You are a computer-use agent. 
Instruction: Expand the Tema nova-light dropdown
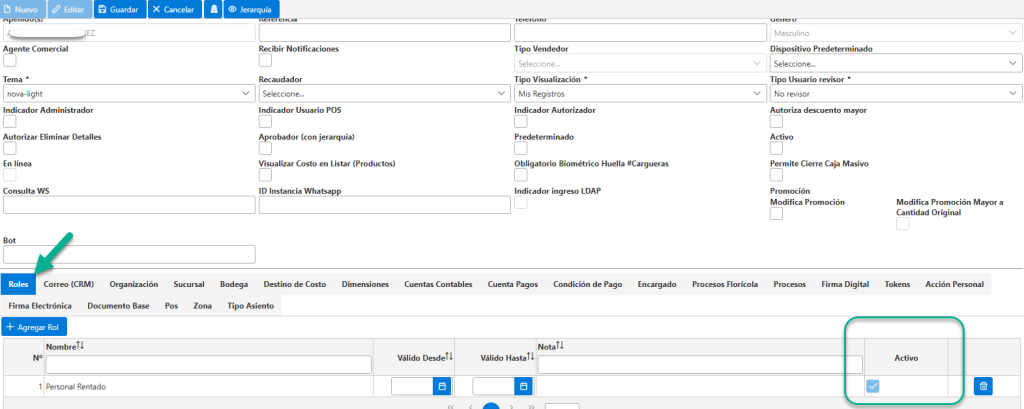pos(129,94)
